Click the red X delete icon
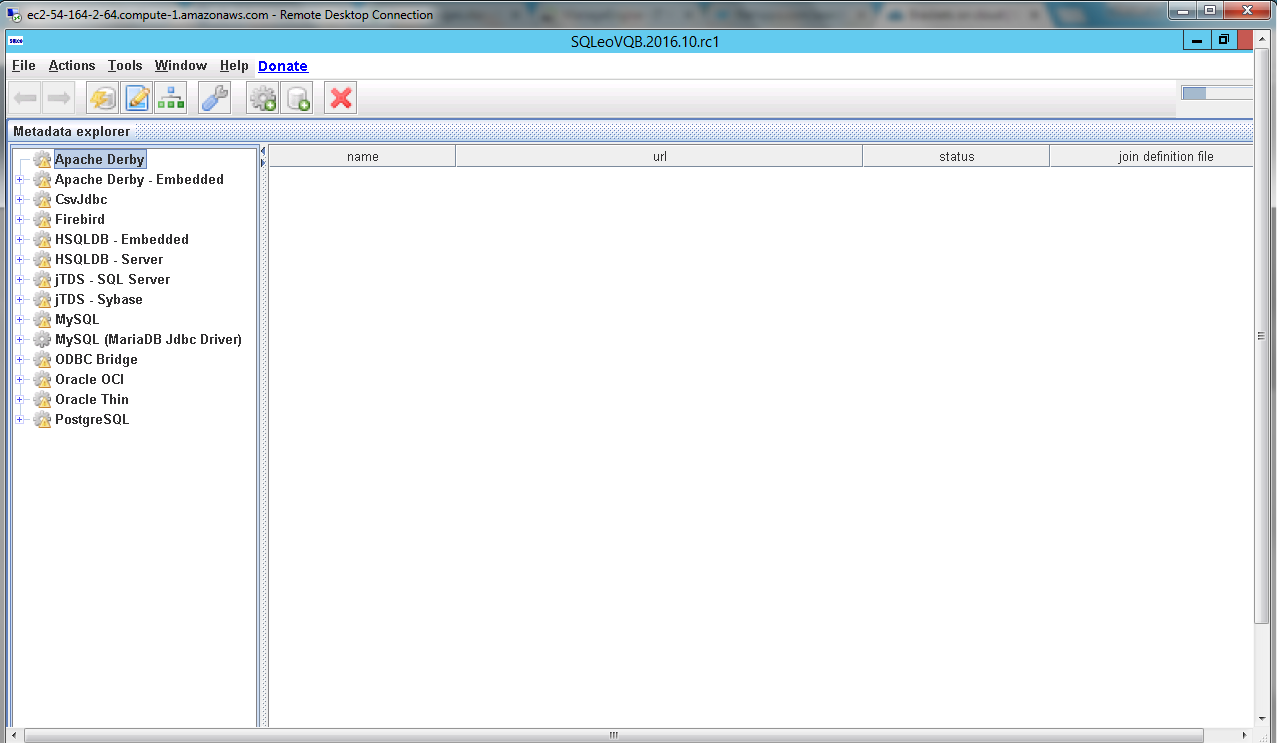The width and height of the screenshot is (1277, 743). pyautogui.click(x=341, y=98)
